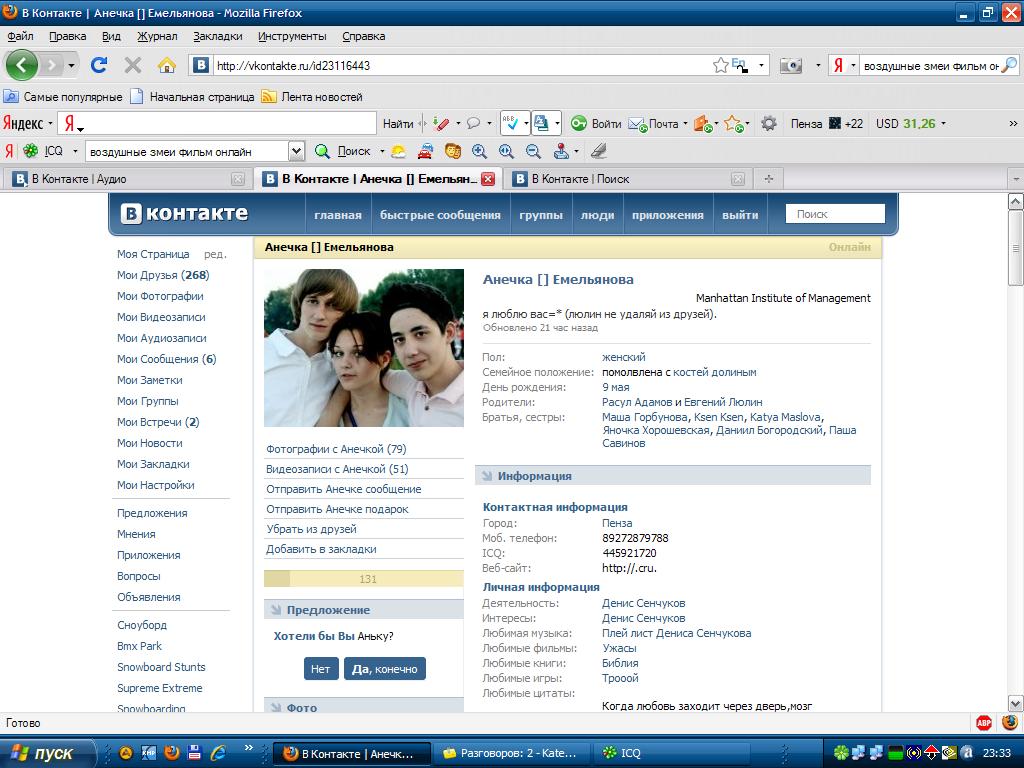Expand the ICQ toolbar search combo box arrow
The height and width of the screenshot is (768, 1024).
point(296,152)
